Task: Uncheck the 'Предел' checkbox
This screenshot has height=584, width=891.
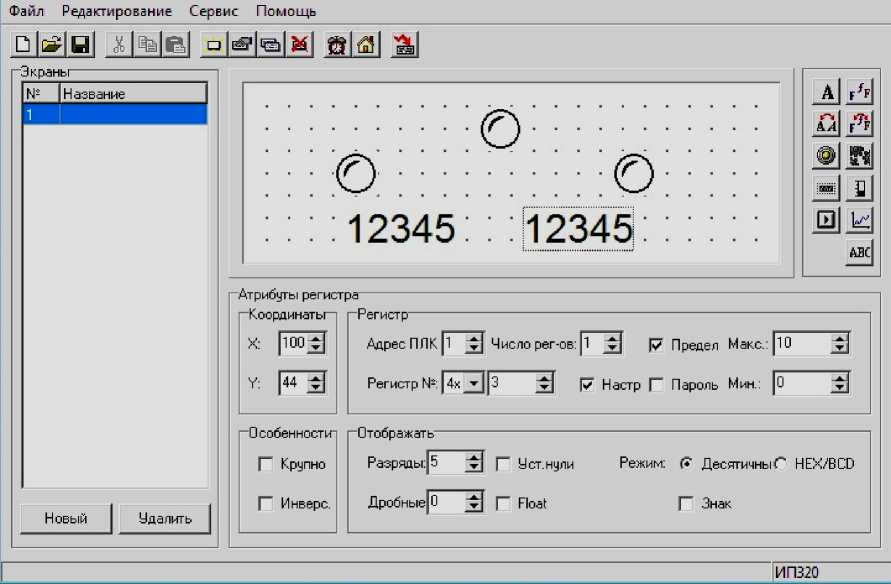Action: (x=656, y=345)
